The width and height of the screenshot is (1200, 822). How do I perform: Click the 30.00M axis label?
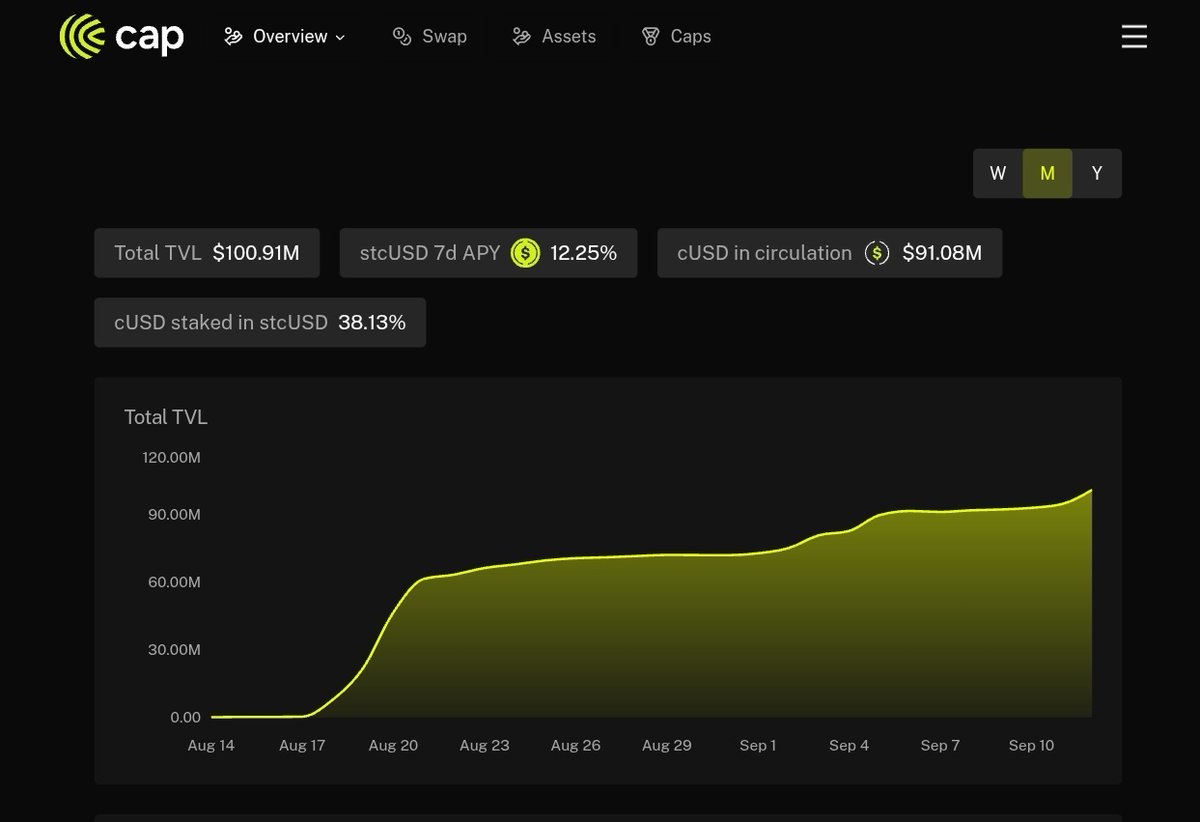(174, 649)
